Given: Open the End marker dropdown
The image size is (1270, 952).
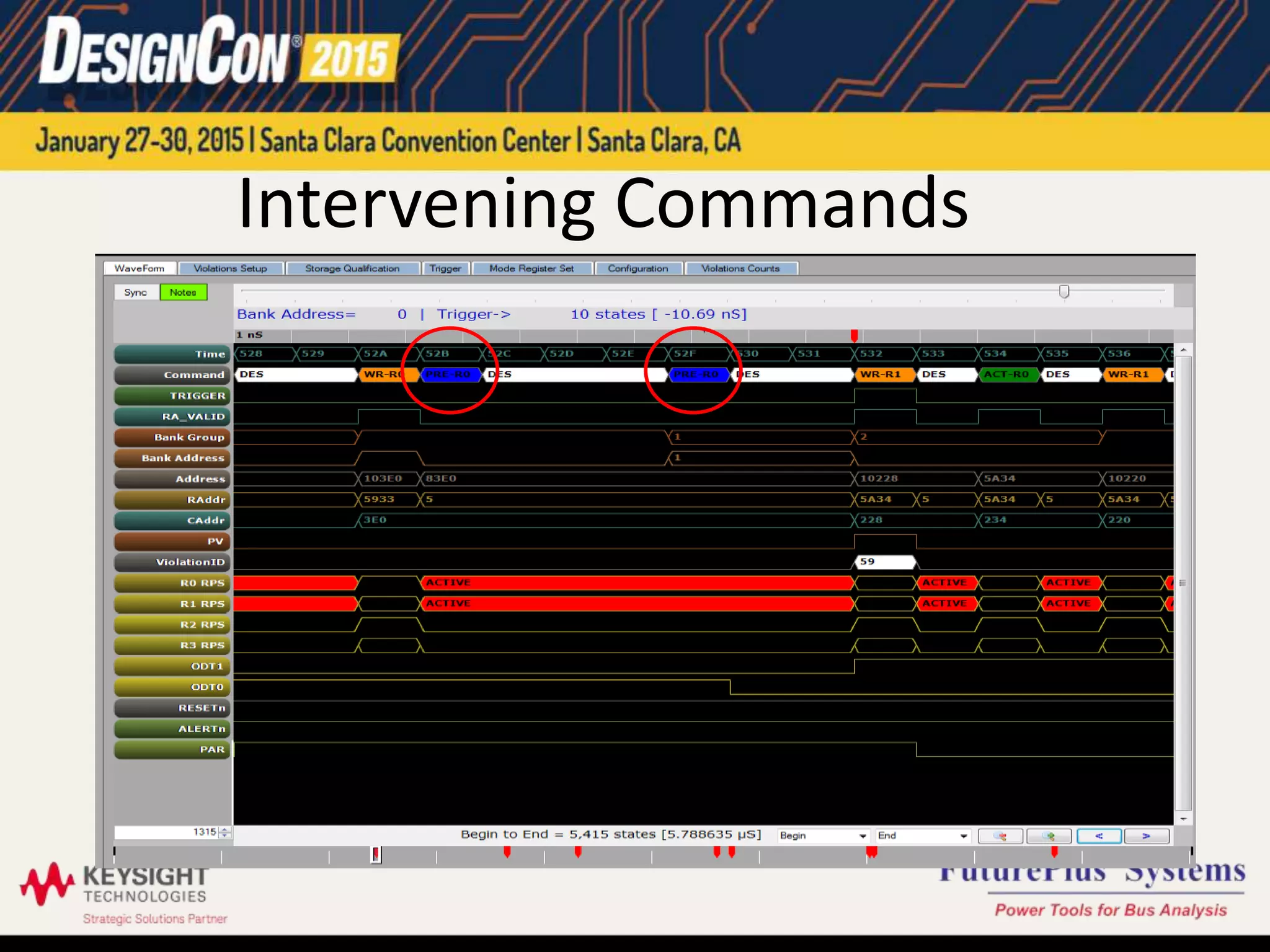Looking at the screenshot, I should [923, 835].
